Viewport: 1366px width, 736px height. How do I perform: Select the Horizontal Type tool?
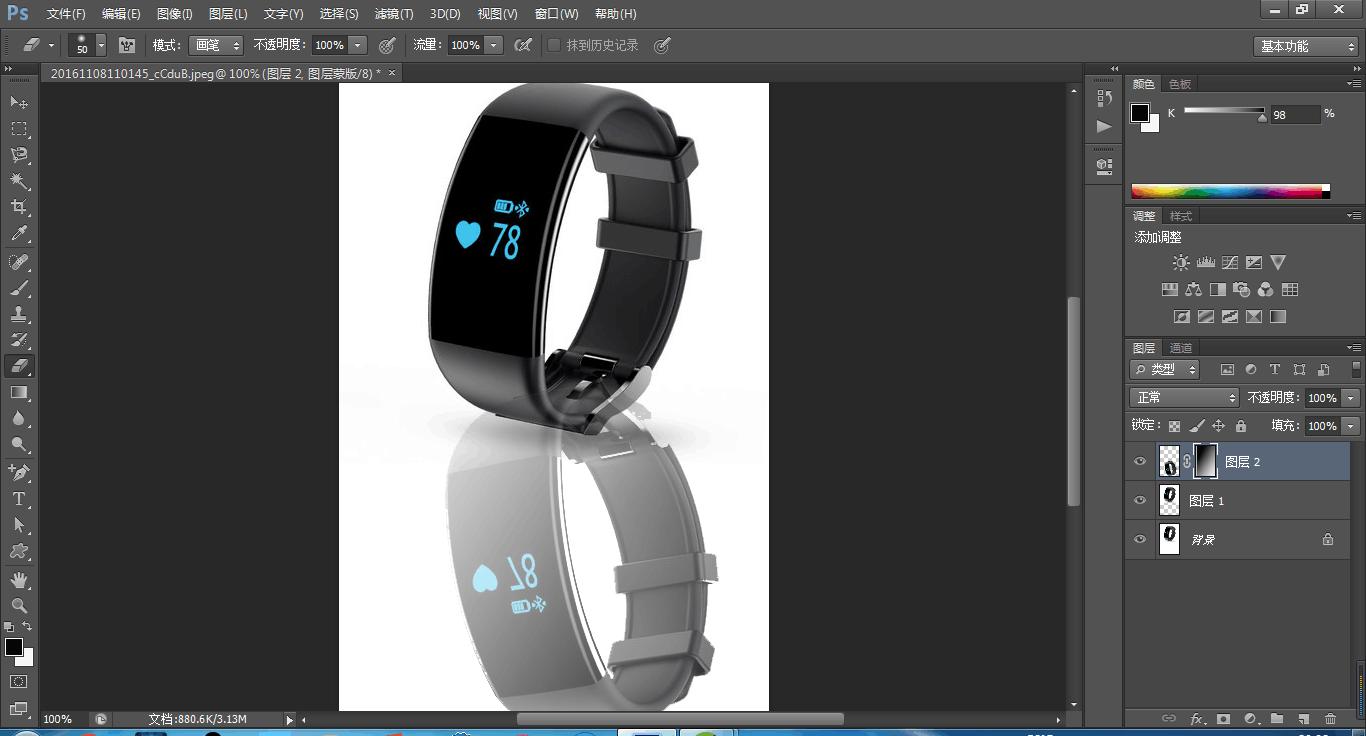(x=19, y=499)
